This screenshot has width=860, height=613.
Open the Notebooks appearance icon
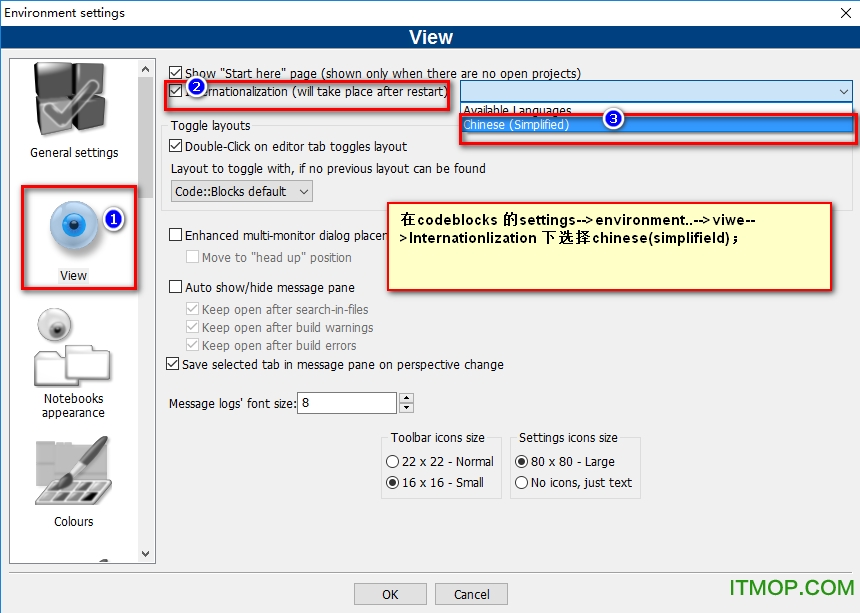(73, 350)
